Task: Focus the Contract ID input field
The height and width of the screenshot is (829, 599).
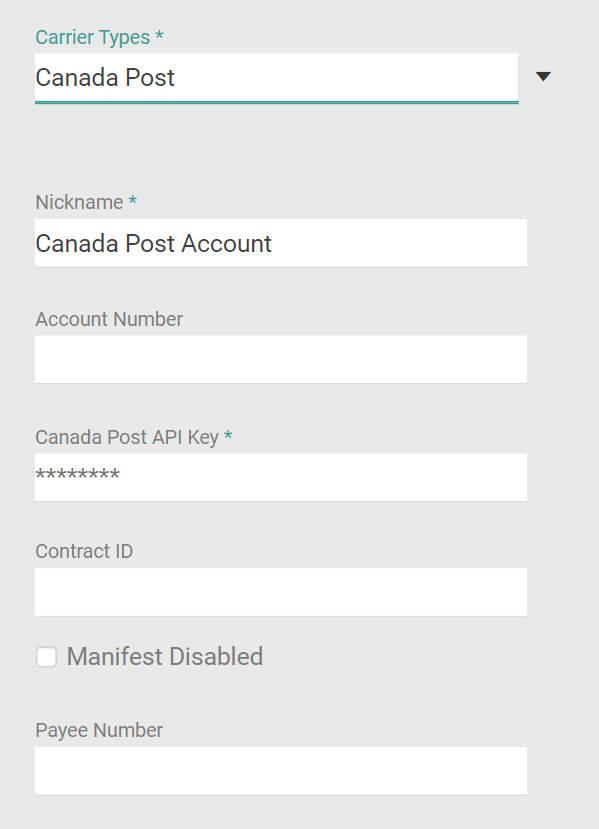Action: [280, 592]
